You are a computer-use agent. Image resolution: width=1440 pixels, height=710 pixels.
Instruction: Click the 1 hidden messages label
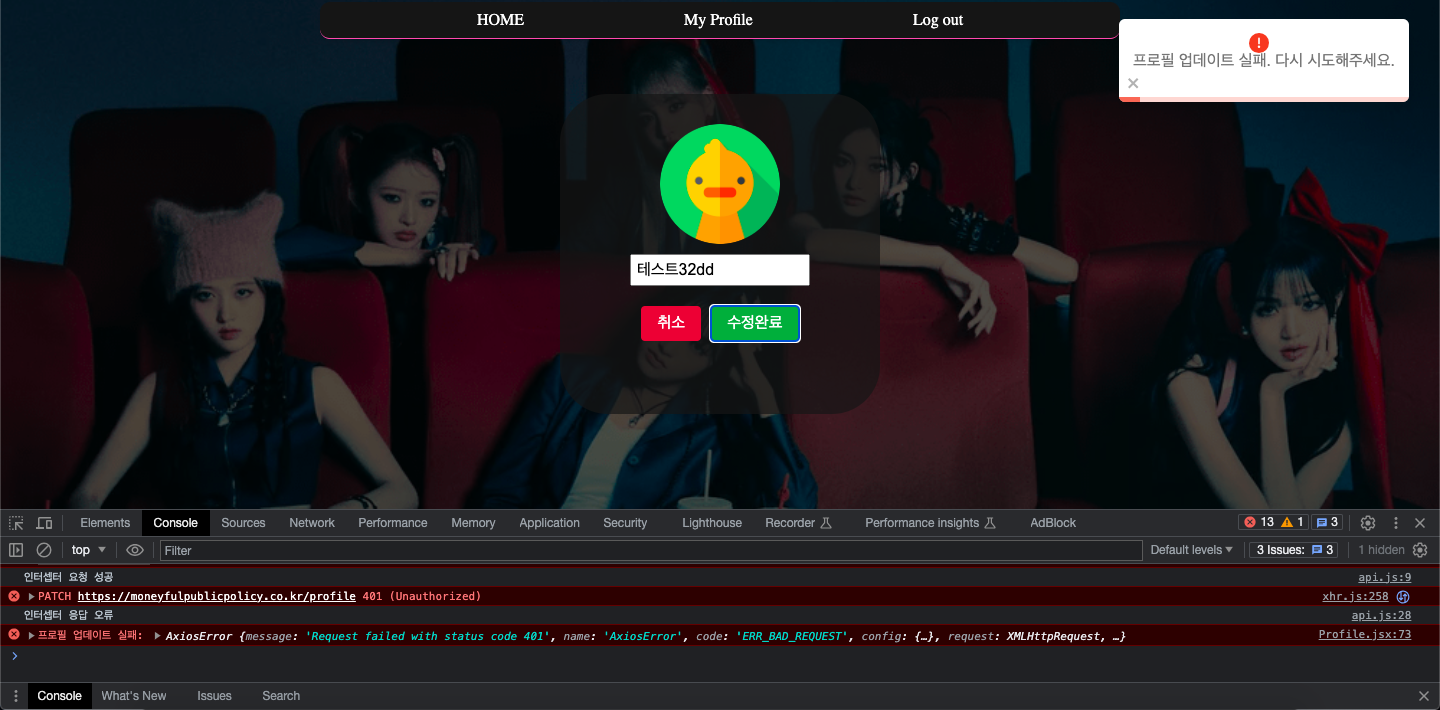pos(1381,550)
